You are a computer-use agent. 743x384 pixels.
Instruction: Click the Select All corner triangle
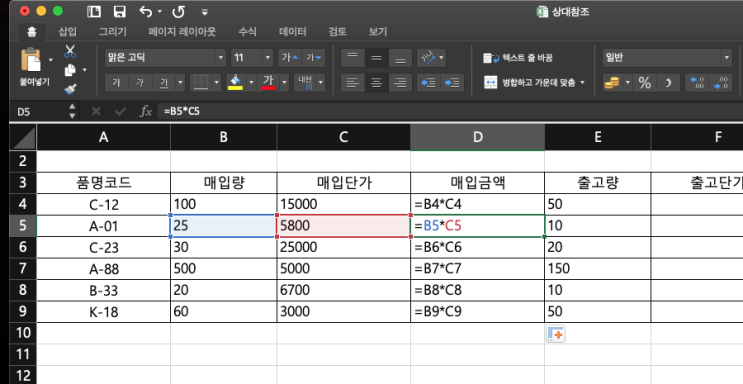tap(23, 137)
